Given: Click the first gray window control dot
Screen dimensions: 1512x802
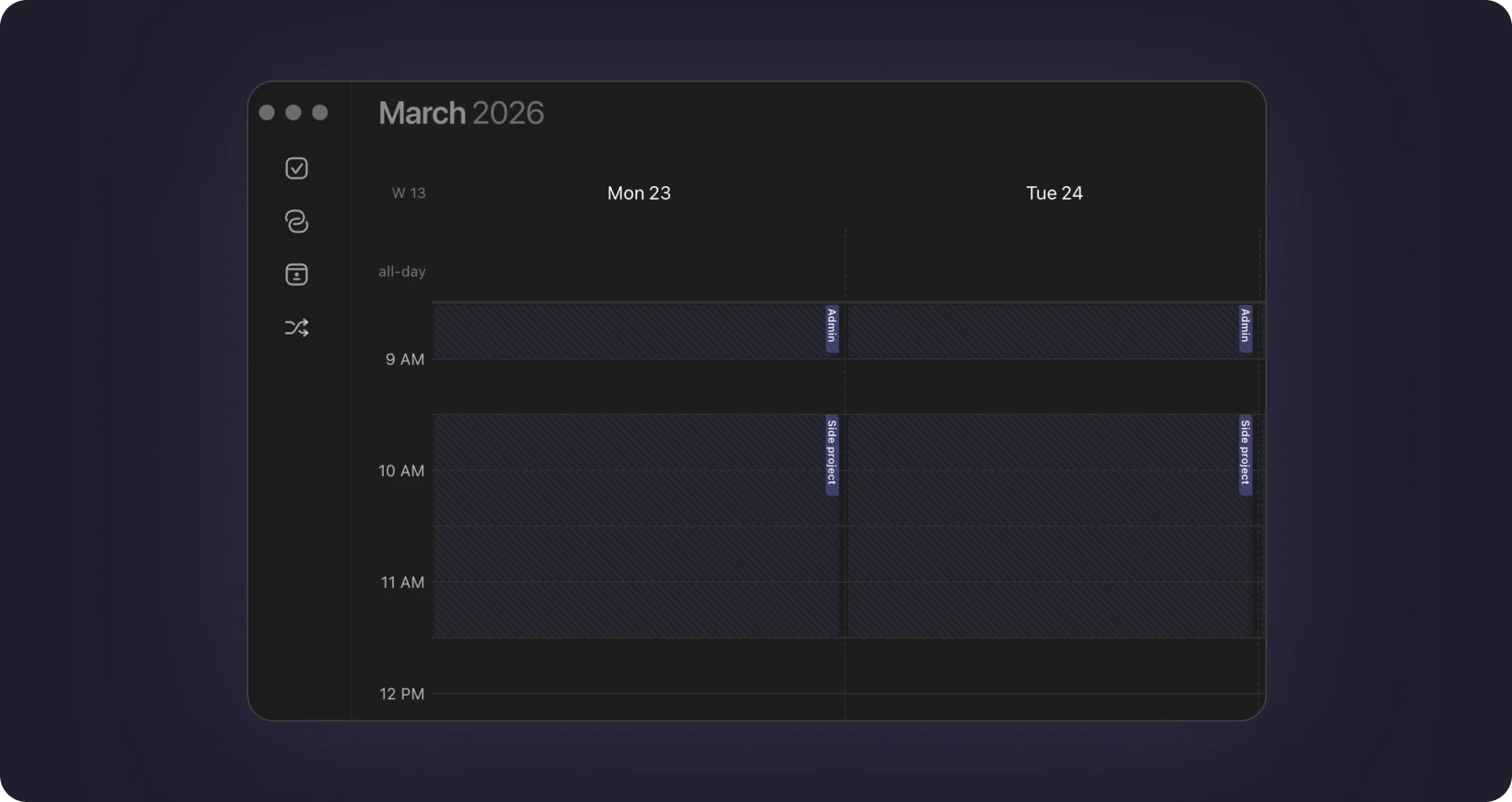Looking at the screenshot, I should tap(267, 112).
